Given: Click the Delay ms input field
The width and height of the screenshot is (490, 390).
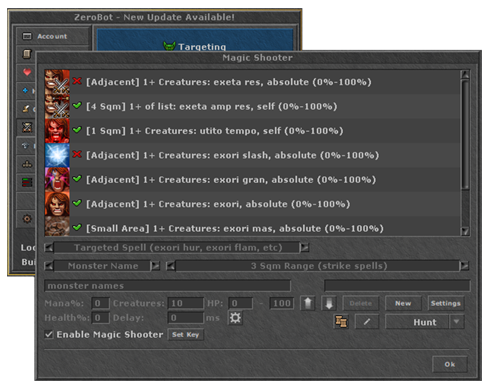Looking at the screenshot, I should point(186,318).
